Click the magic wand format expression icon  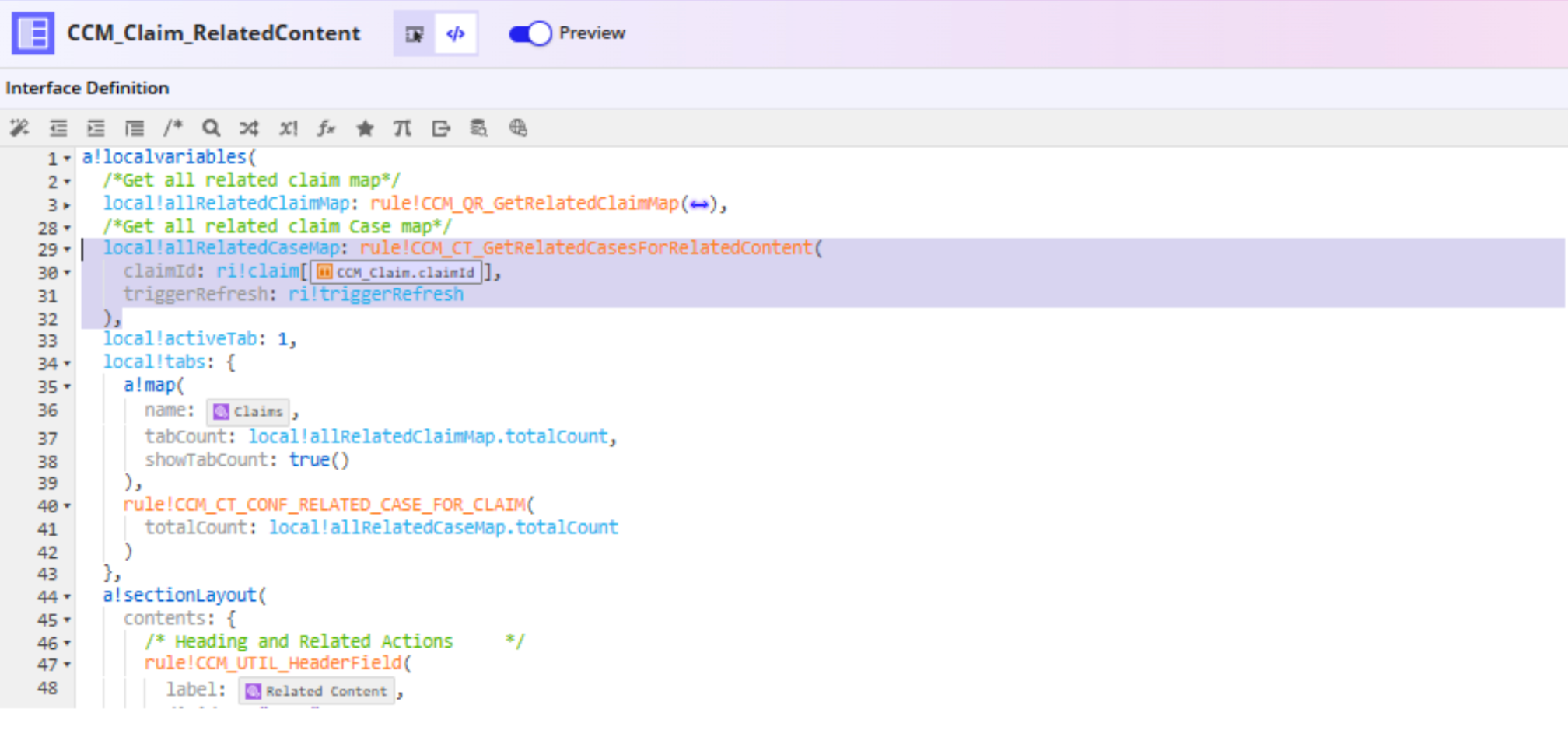point(19,128)
